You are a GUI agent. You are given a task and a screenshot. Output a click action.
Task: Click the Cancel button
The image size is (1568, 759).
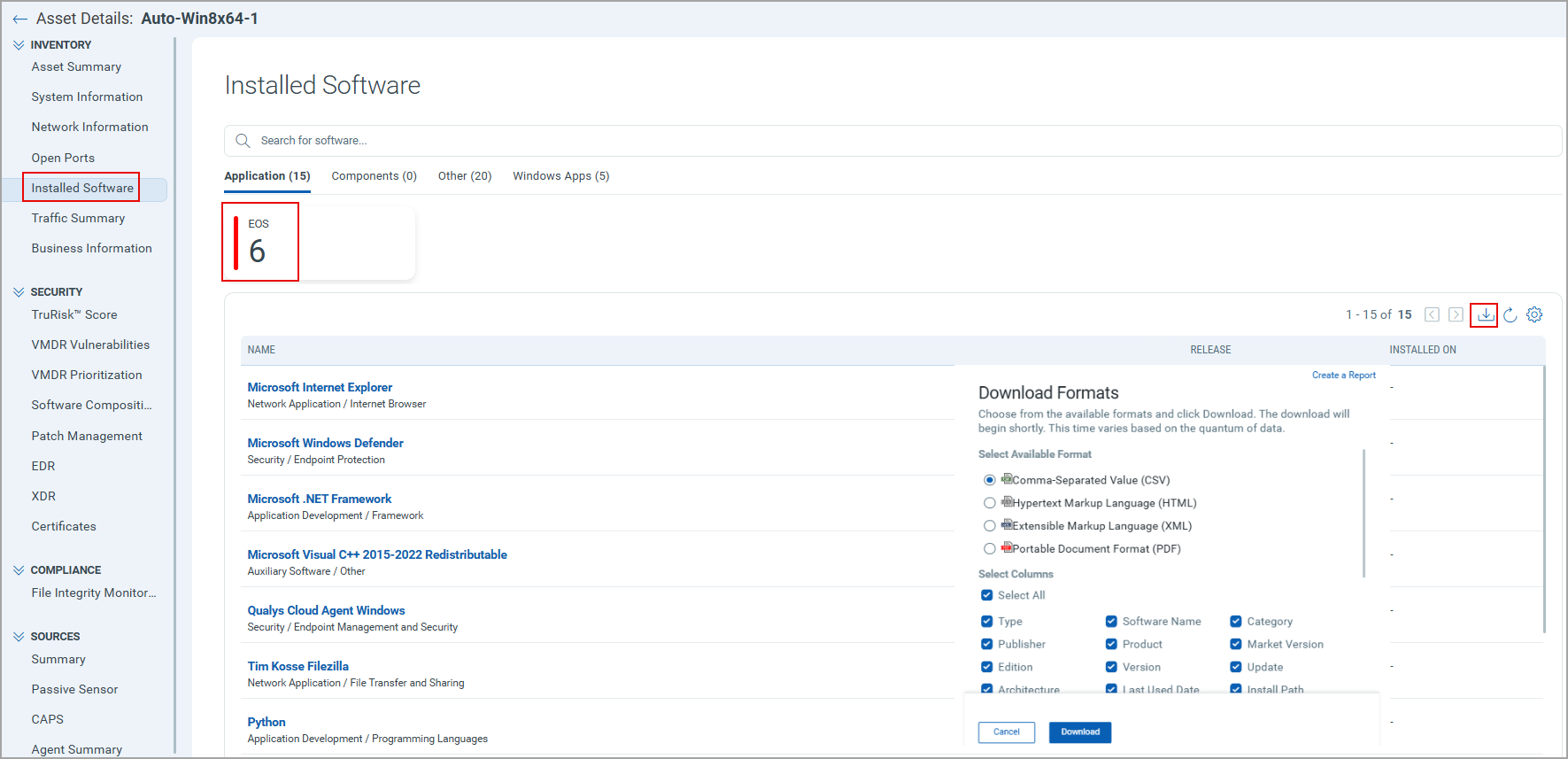(1007, 732)
